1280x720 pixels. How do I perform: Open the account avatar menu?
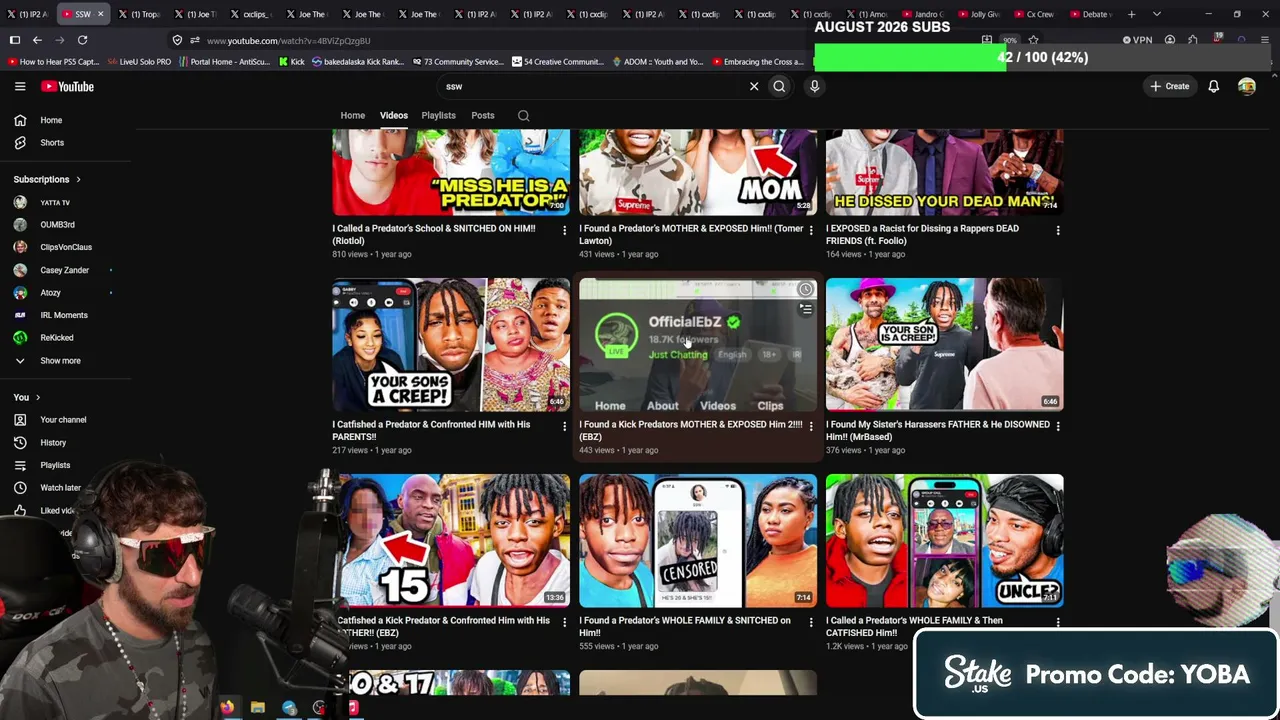pyautogui.click(x=1246, y=87)
